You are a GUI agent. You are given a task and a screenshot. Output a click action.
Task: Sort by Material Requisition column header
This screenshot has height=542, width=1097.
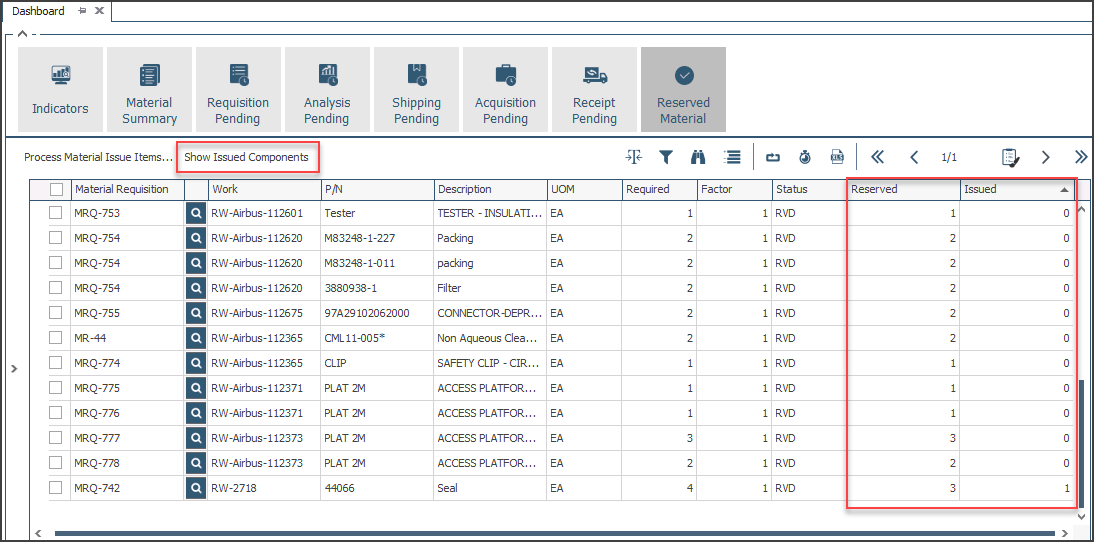[127, 189]
